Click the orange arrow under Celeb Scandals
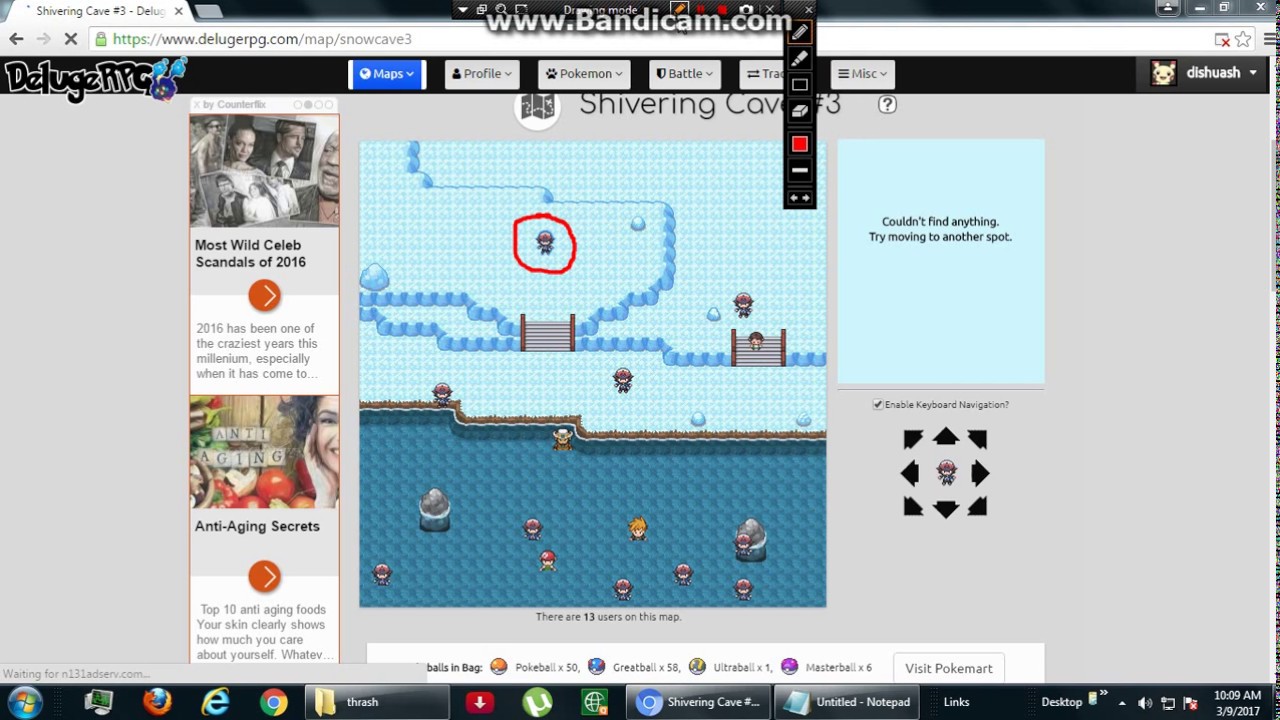The width and height of the screenshot is (1280, 720). pos(265,295)
